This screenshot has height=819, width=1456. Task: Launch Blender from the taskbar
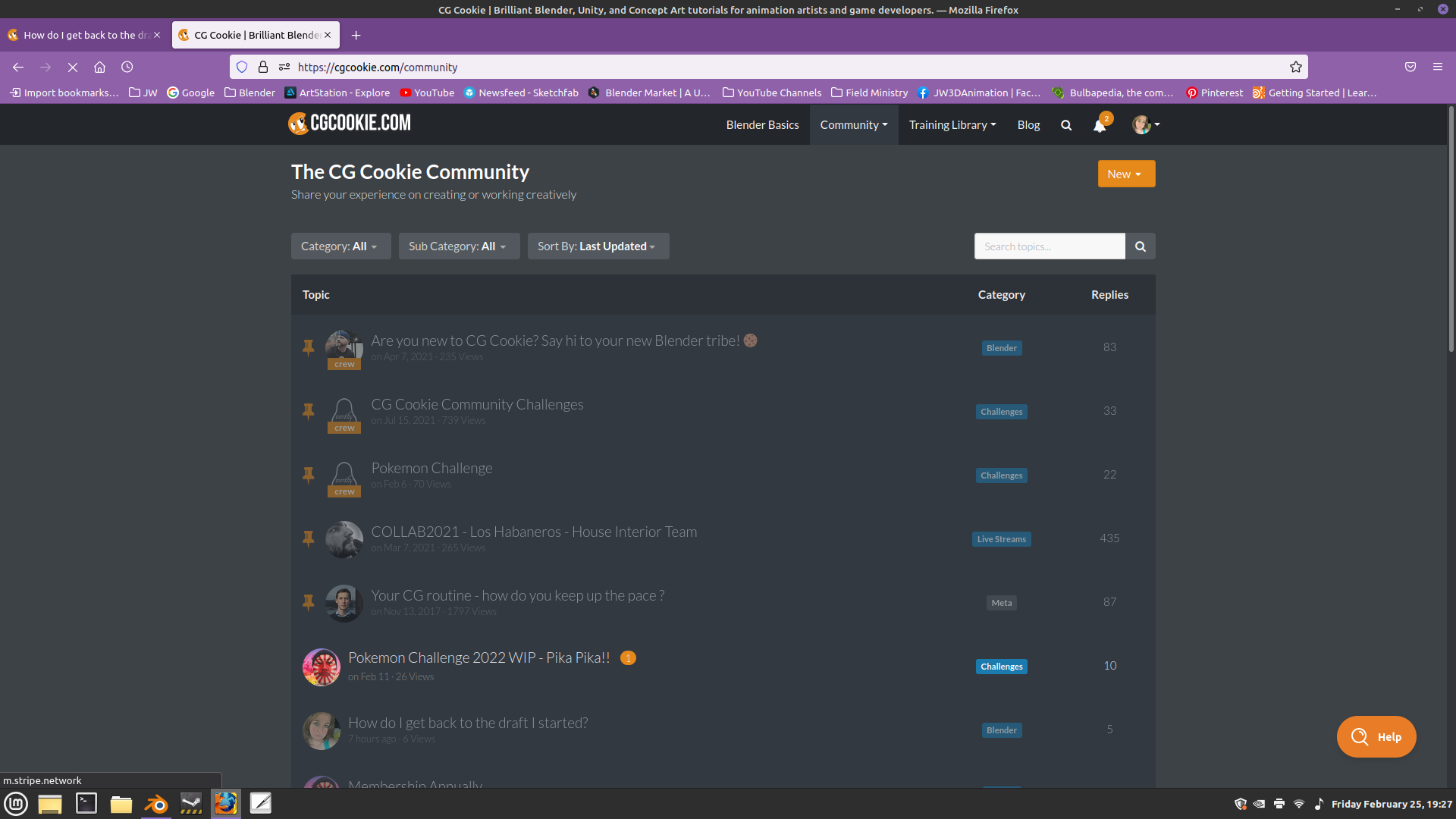[x=156, y=804]
